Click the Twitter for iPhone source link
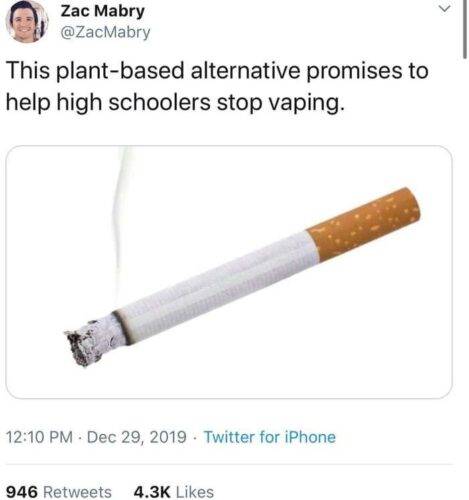Image resolution: width=469 pixels, height=500 pixels. 269,437
